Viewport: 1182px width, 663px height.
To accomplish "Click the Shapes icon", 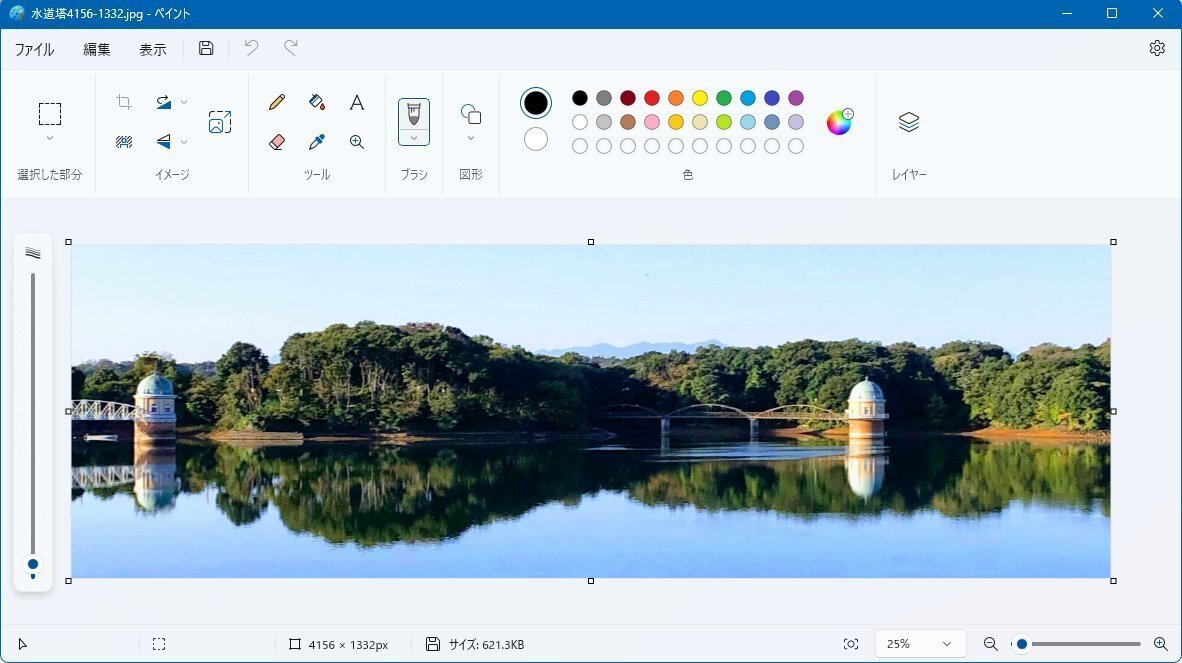I will (471, 115).
